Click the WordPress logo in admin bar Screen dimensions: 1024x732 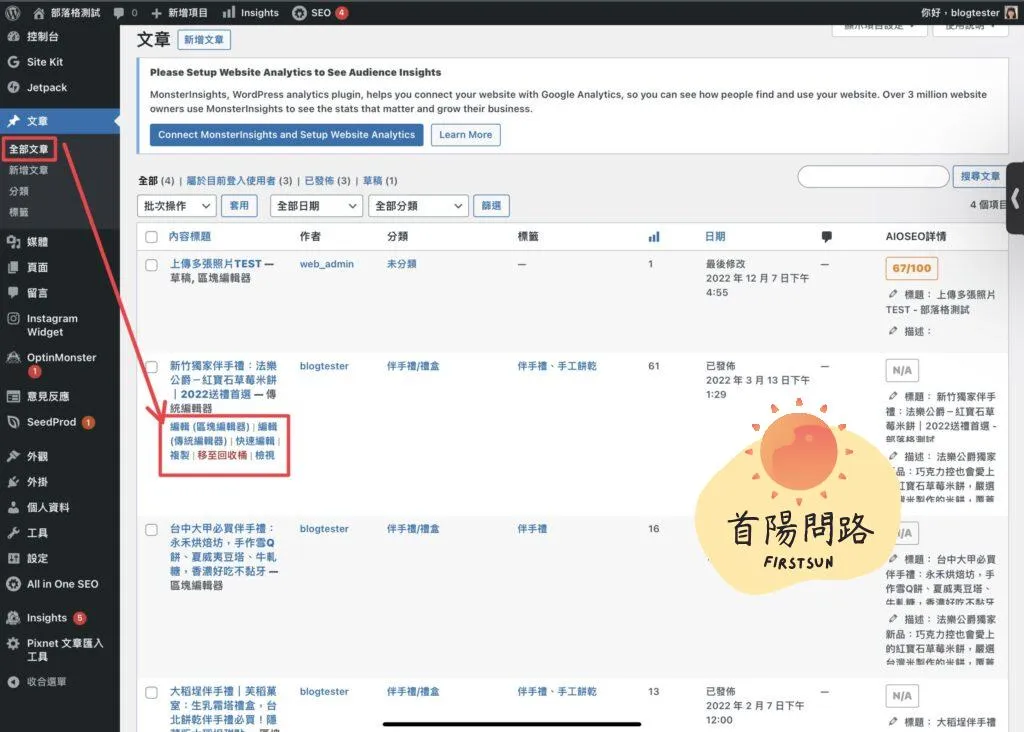(x=13, y=13)
